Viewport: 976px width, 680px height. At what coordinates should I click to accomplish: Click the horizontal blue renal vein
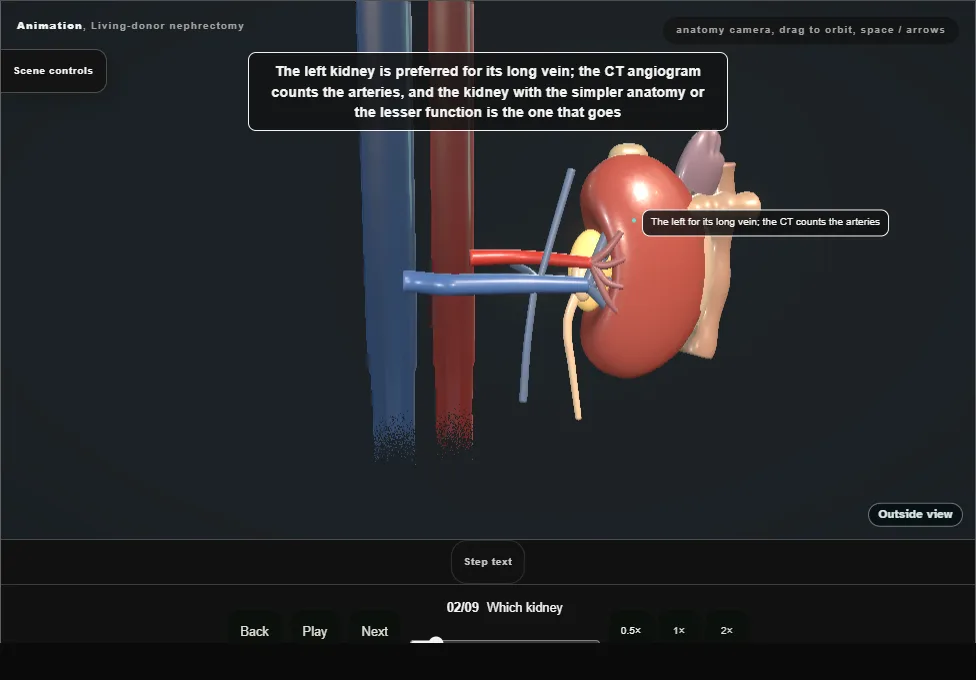(x=492, y=283)
